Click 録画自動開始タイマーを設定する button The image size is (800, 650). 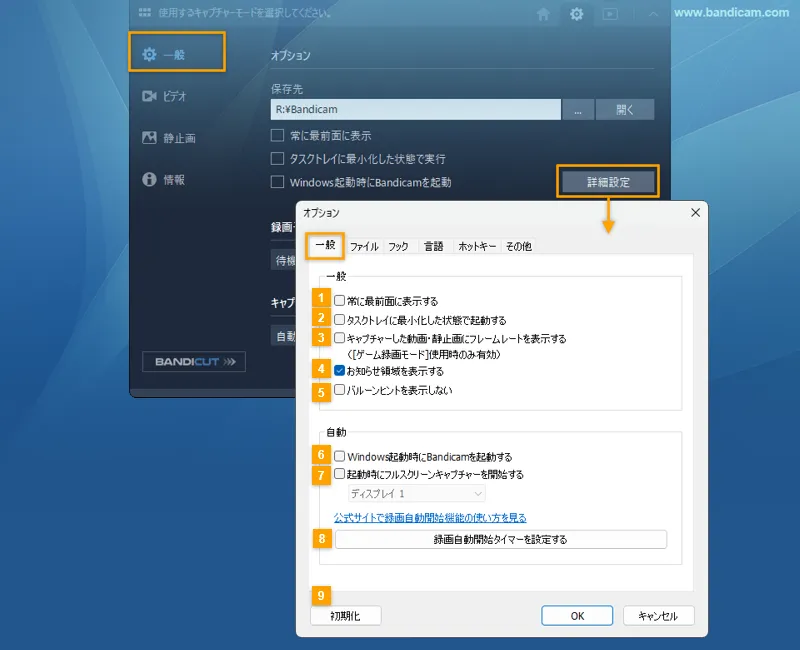pyautogui.click(x=501, y=539)
